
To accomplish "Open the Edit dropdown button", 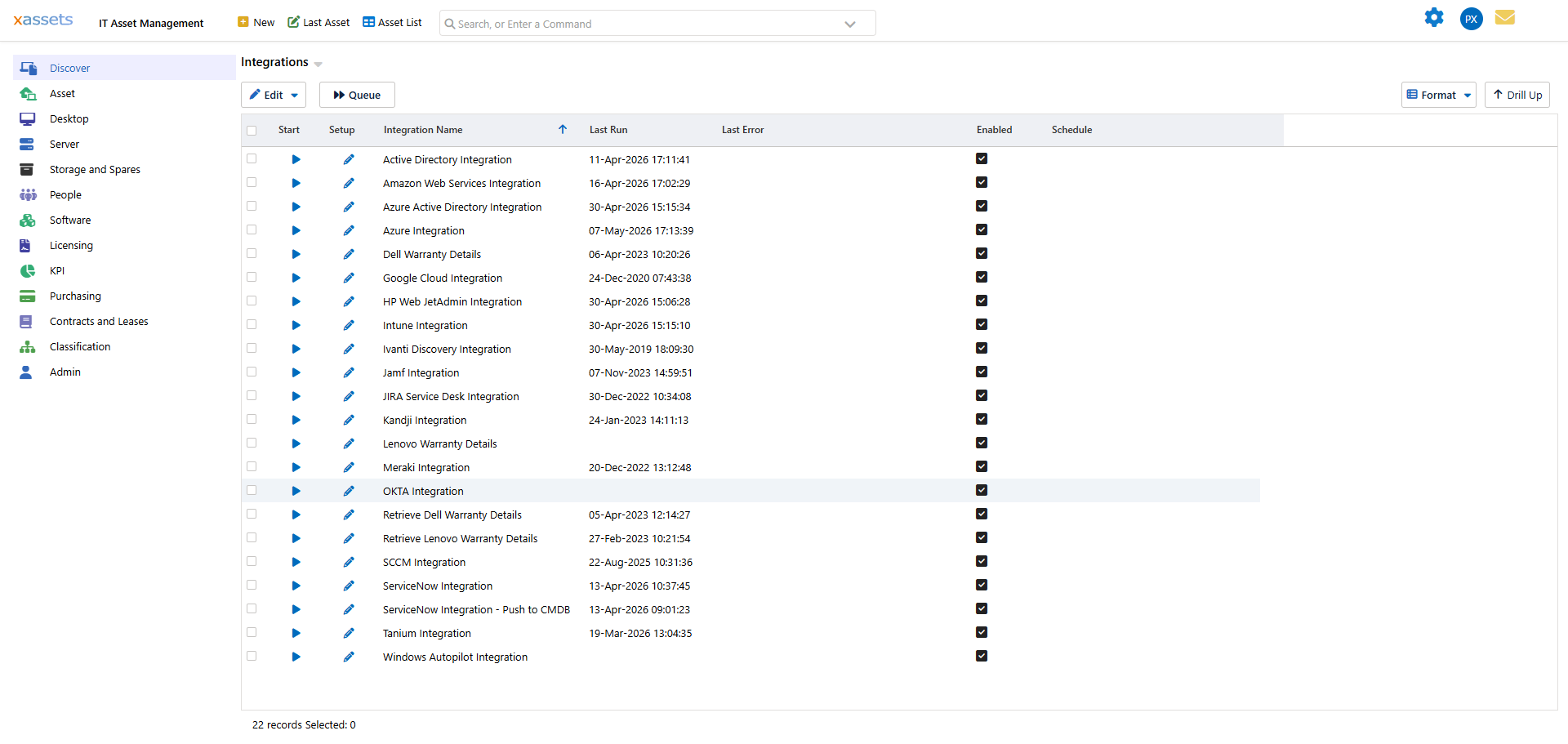I will pos(274,95).
